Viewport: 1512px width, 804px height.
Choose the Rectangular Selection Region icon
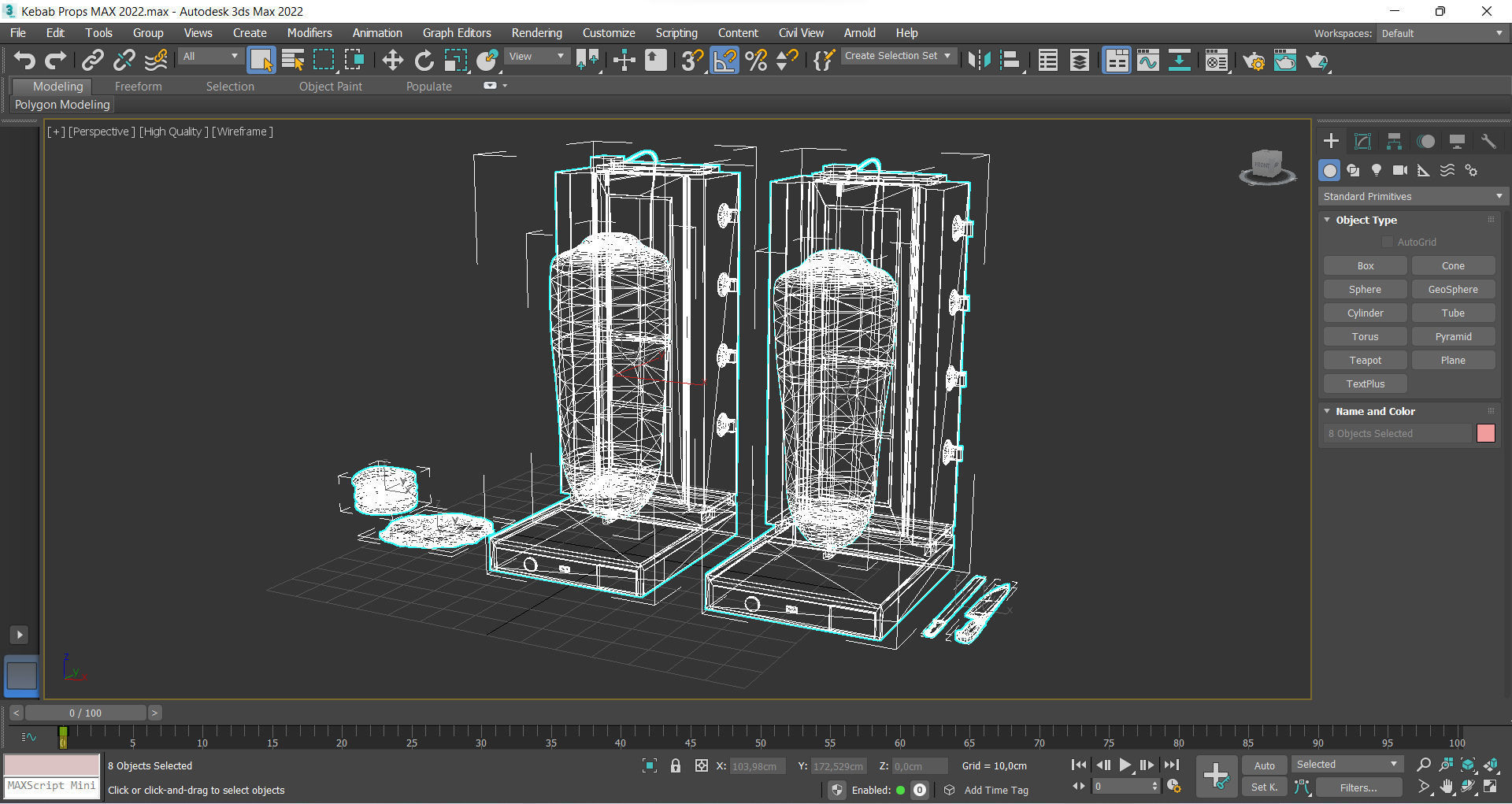point(324,60)
